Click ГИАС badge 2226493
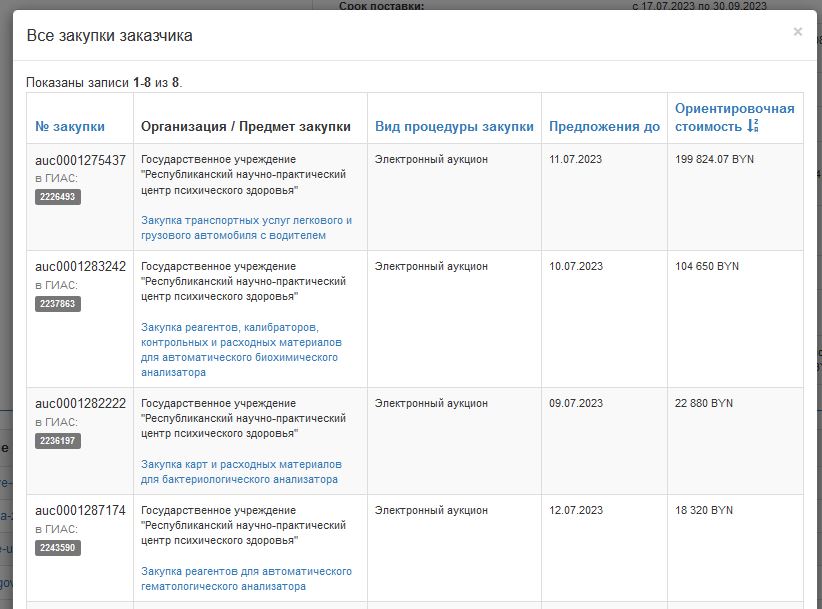The width and height of the screenshot is (822, 609). [x=58, y=197]
